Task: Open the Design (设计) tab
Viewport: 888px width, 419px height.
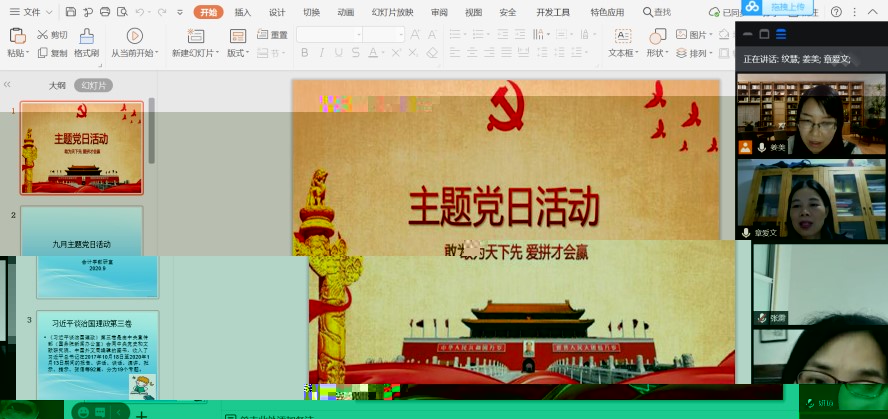Action: coord(277,12)
